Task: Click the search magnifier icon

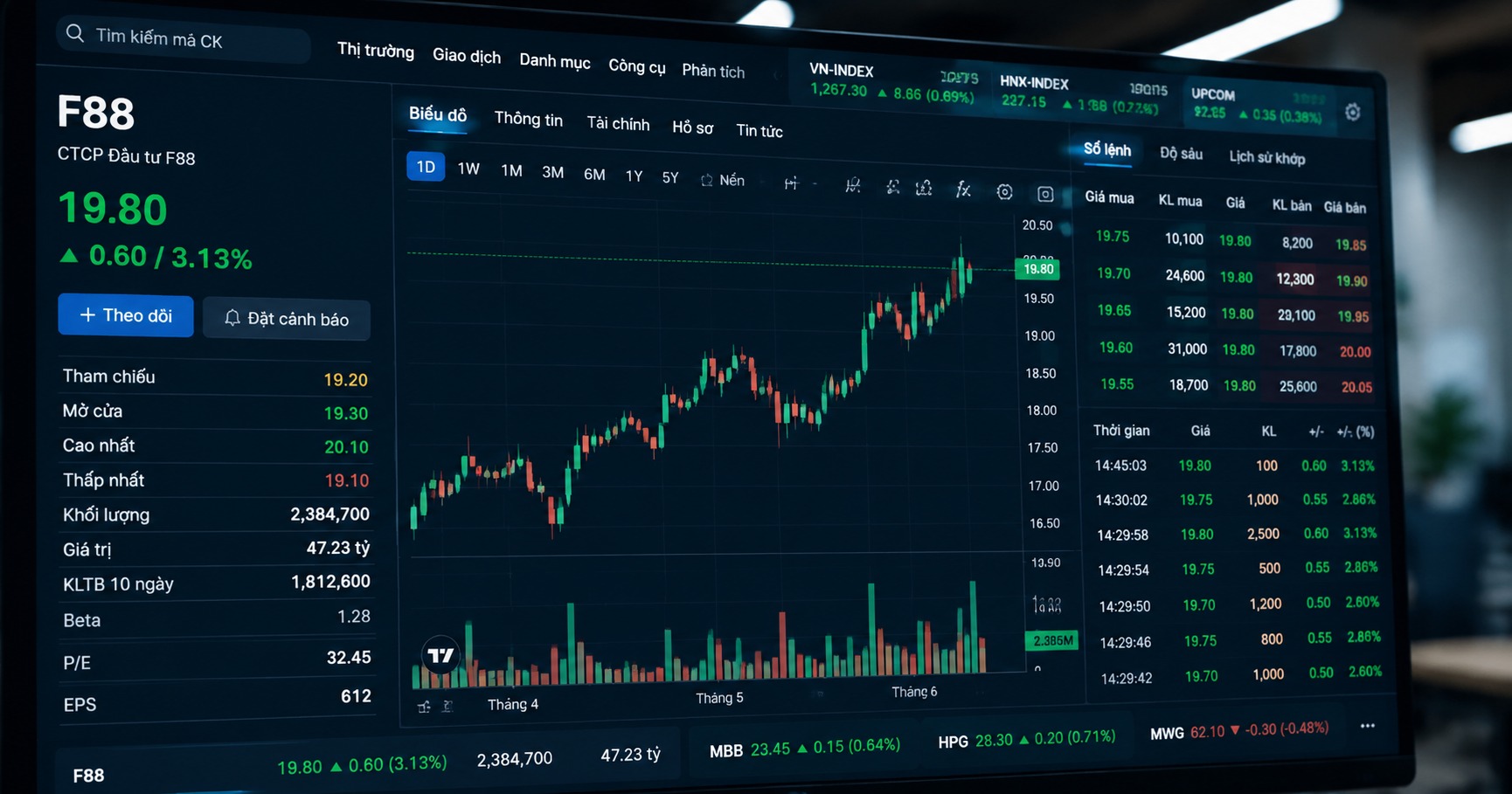Action: click(x=75, y=34)
